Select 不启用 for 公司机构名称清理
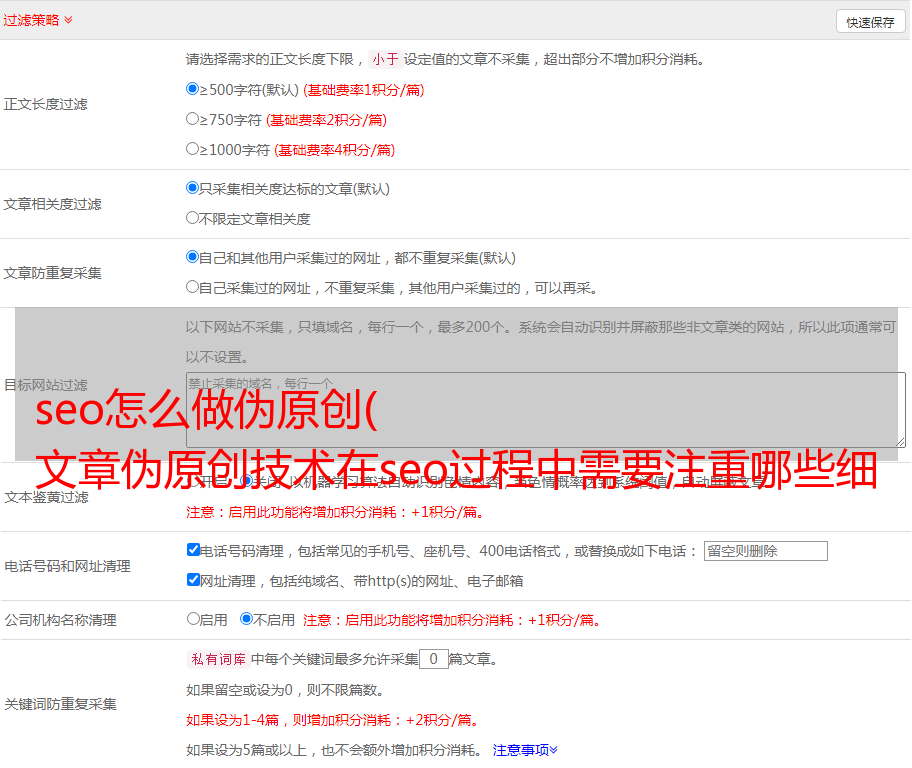This screenshot has height=768, width=912. tap(247, 619)
